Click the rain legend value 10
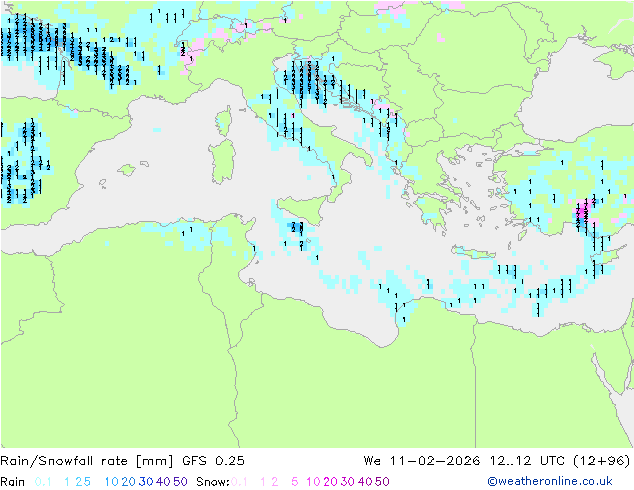Image resolution: width=634 pixels, height=490 pixels. (111, 482)
